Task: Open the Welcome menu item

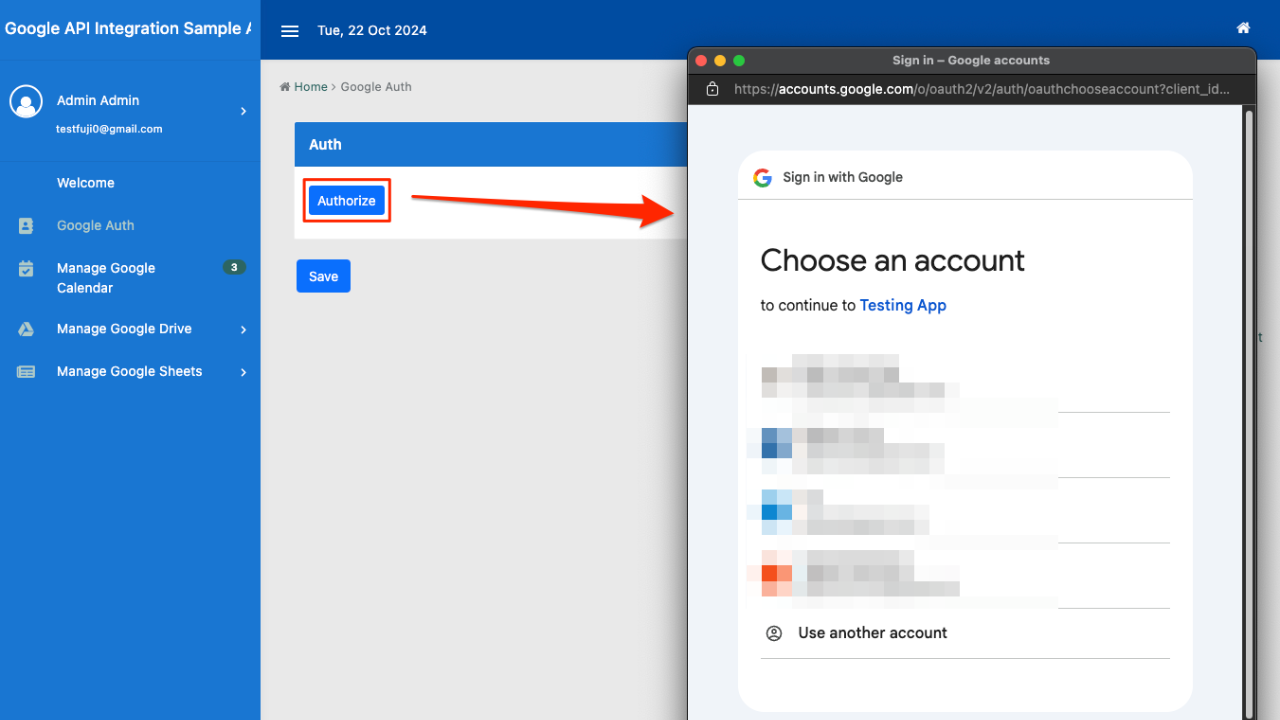Action: point(86,183)
